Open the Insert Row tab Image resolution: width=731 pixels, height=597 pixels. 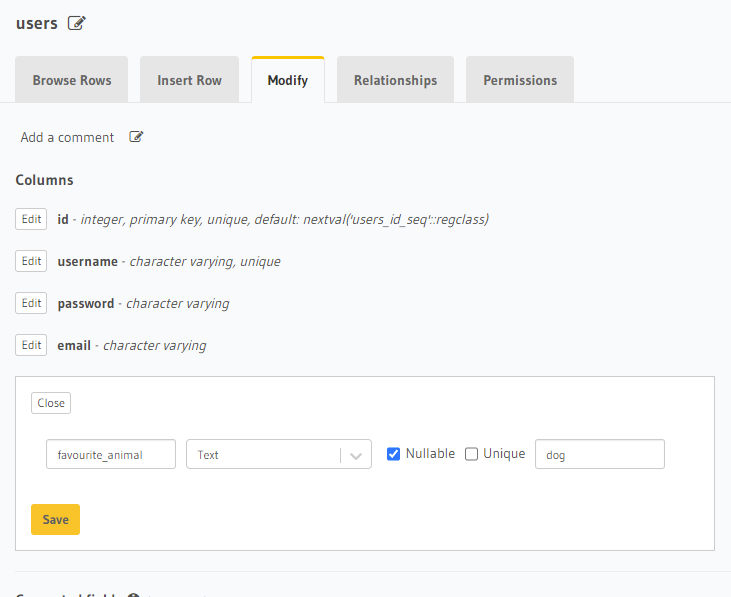[189, 80]
